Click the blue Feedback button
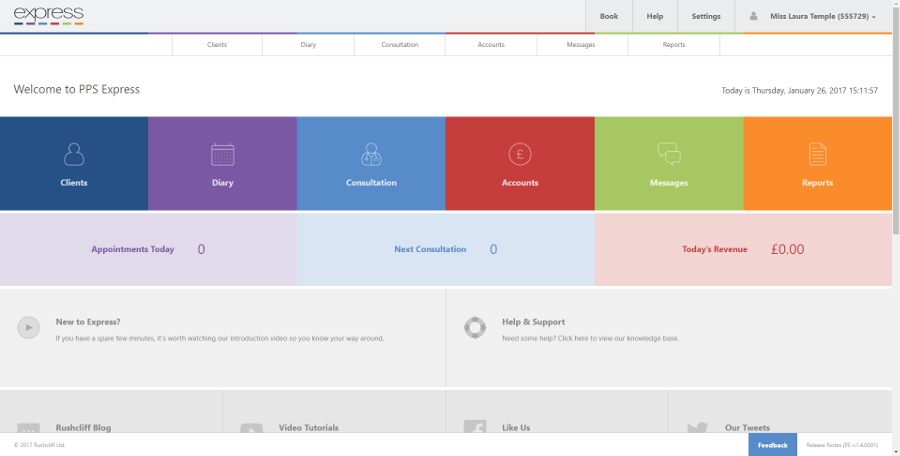The image size is (900, 456). pyautogui.click(x=773, y=445)
